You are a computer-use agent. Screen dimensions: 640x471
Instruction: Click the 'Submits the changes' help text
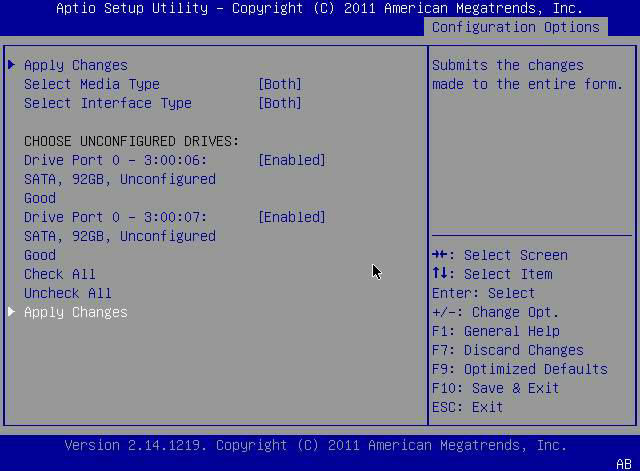[x=528, y=75]
